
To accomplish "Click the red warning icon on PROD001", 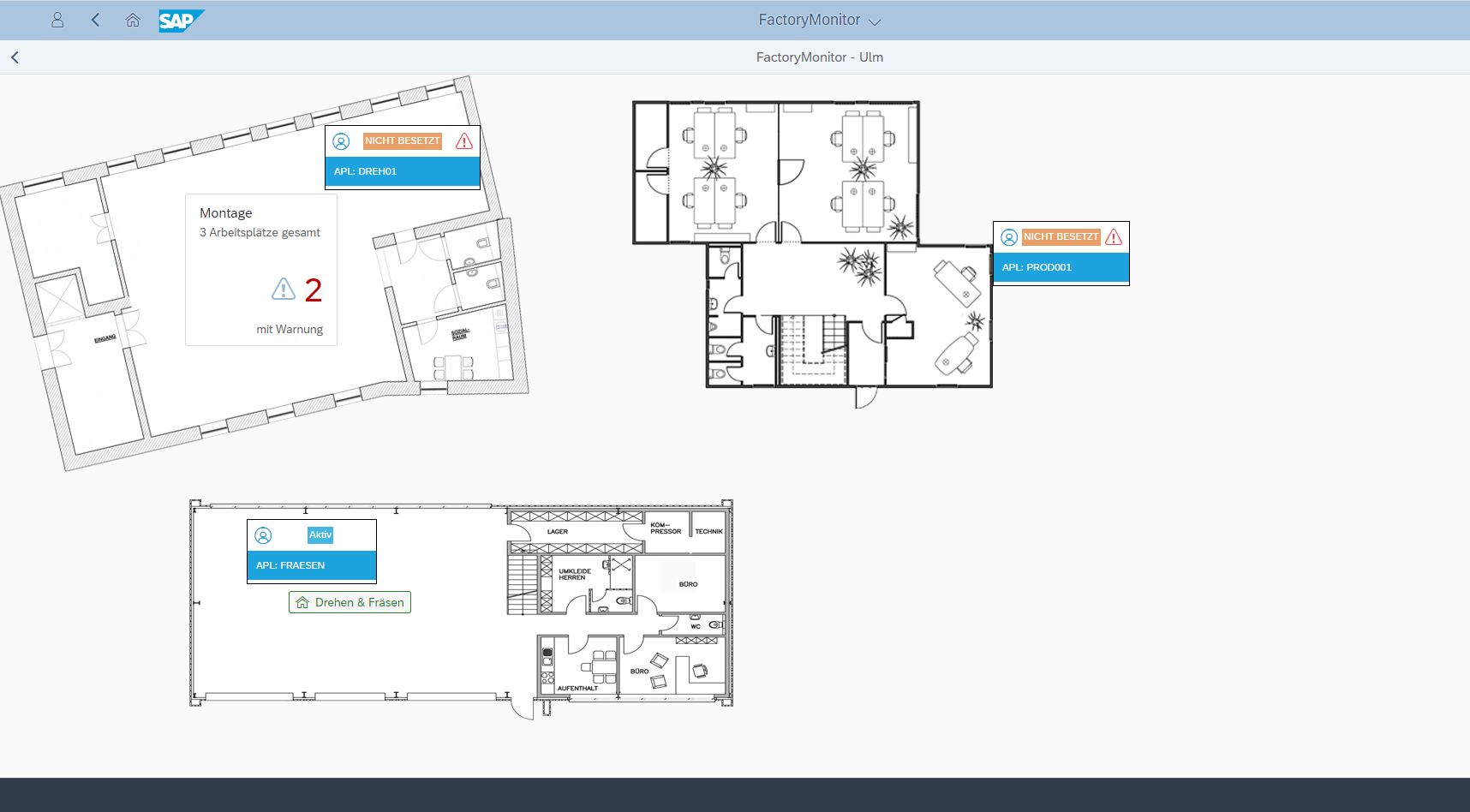I will pyautogui.click(x=1114, y=237).
